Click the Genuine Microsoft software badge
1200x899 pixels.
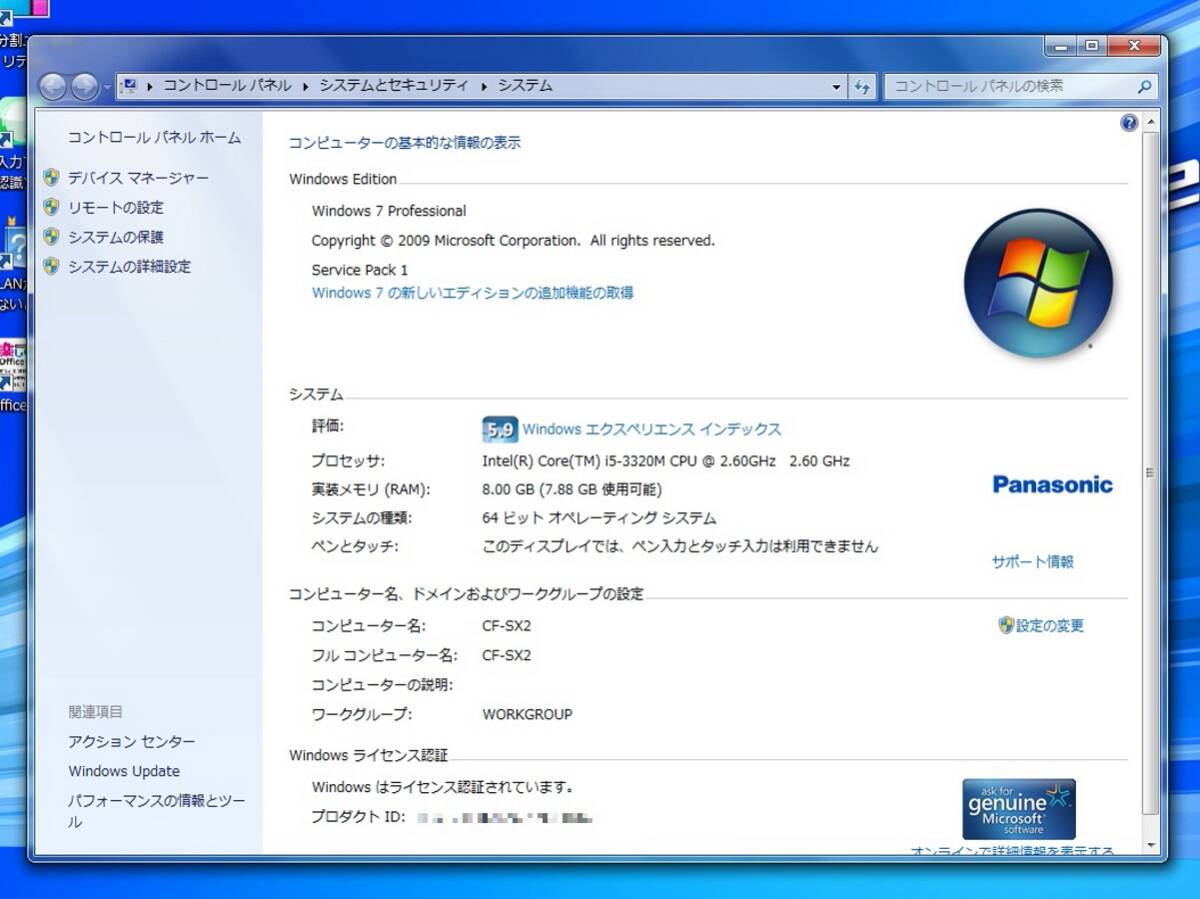point(1018,809)
